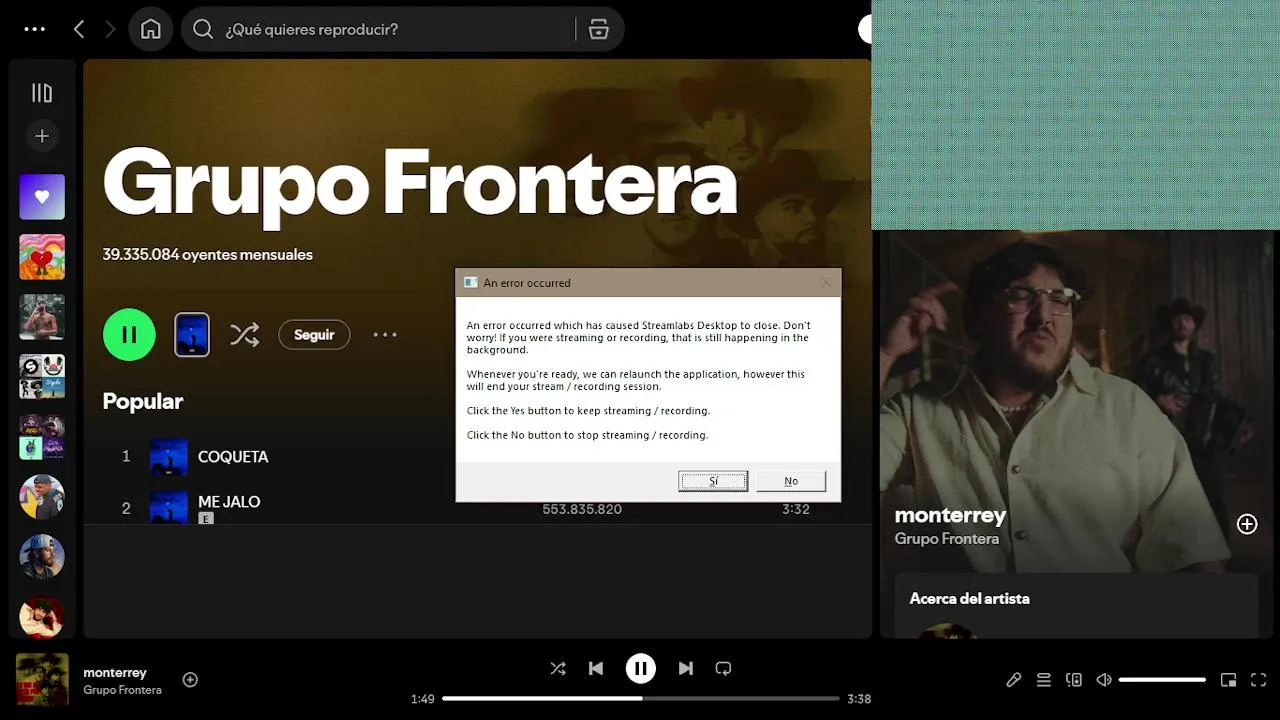Viewport: 1280px width, 720px height.
Task: Open the Acerca del artista section
Action: [969, 599]
